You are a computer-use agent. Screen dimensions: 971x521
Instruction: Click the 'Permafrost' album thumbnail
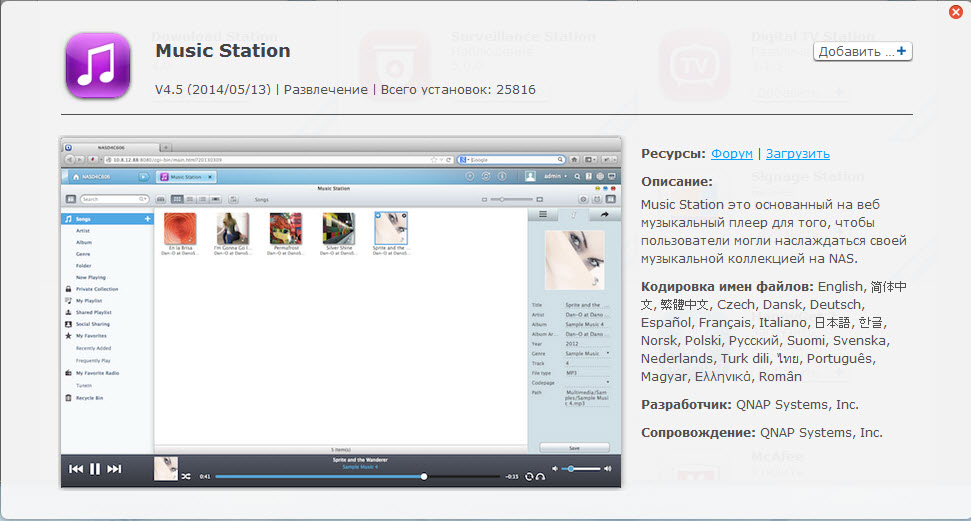tap(285, 229)
